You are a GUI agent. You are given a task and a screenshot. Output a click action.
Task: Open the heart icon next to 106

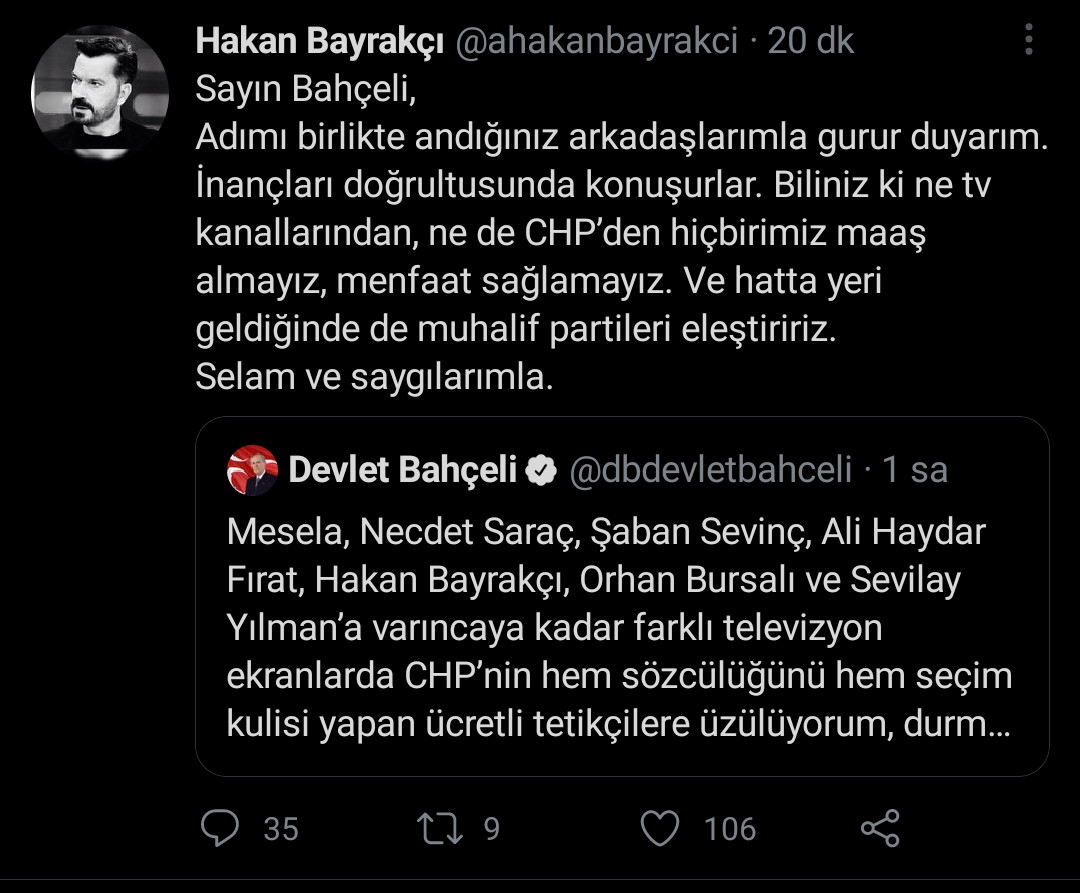click(x=662, y=829)
